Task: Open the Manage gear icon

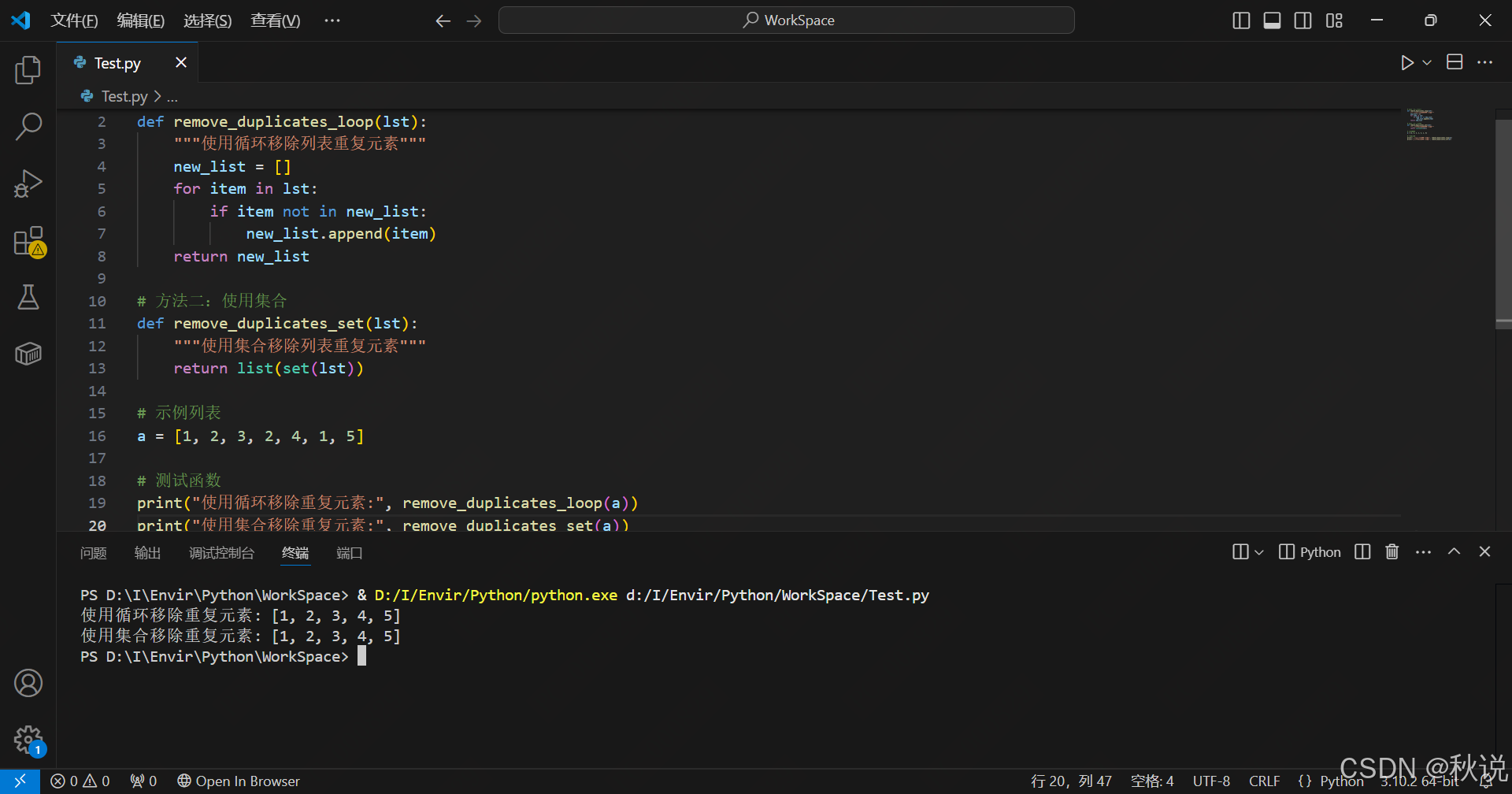Action: coord(28,740)
